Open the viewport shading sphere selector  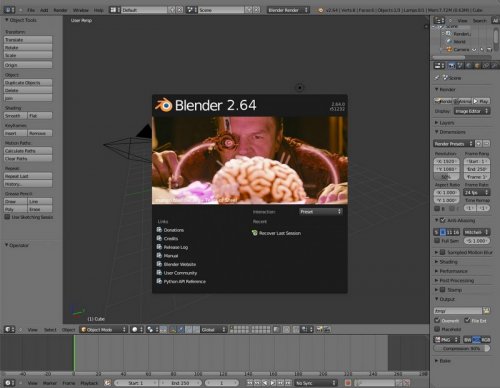[137, 329]
